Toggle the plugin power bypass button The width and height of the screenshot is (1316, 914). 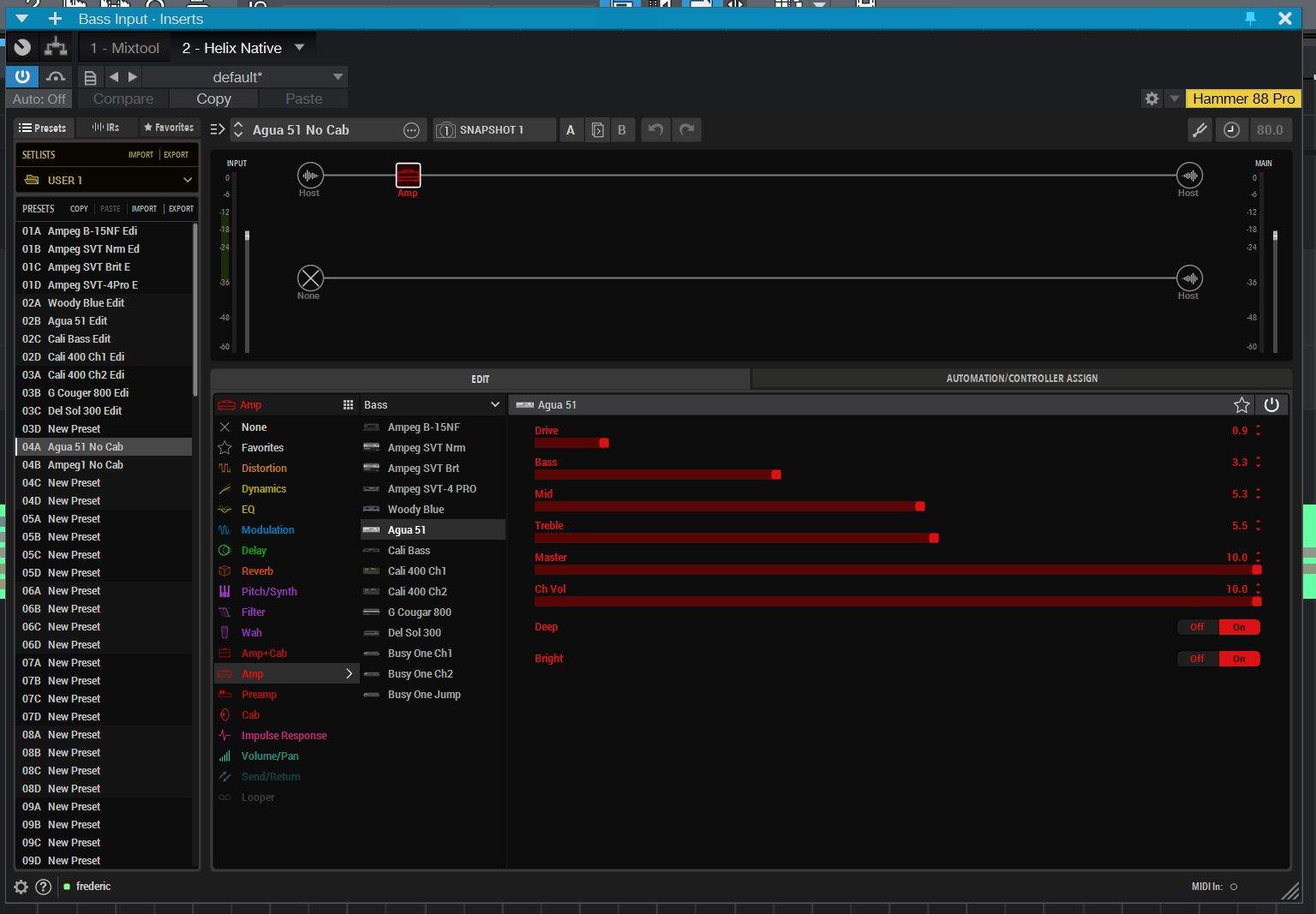22,76
